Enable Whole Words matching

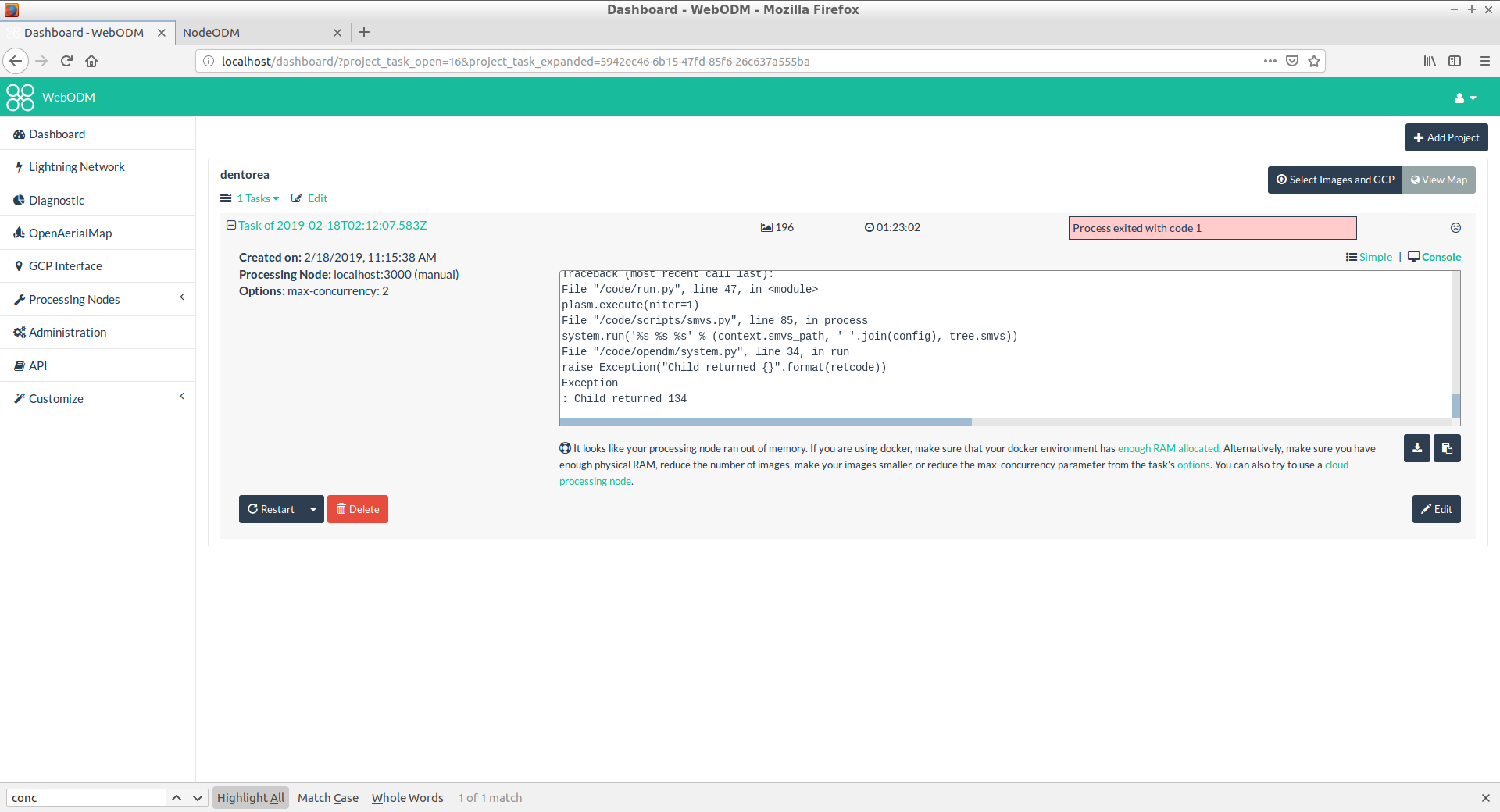click(407, 797)
